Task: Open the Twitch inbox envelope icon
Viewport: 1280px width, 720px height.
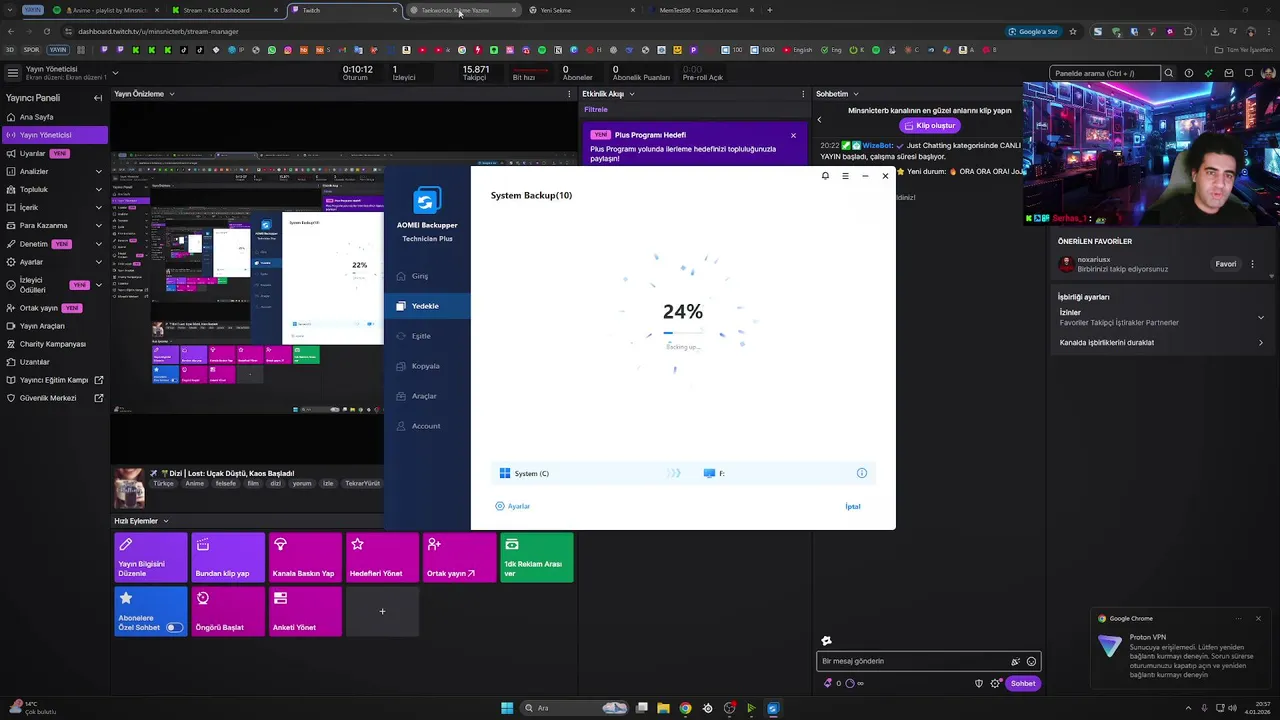Action: 1229,73
